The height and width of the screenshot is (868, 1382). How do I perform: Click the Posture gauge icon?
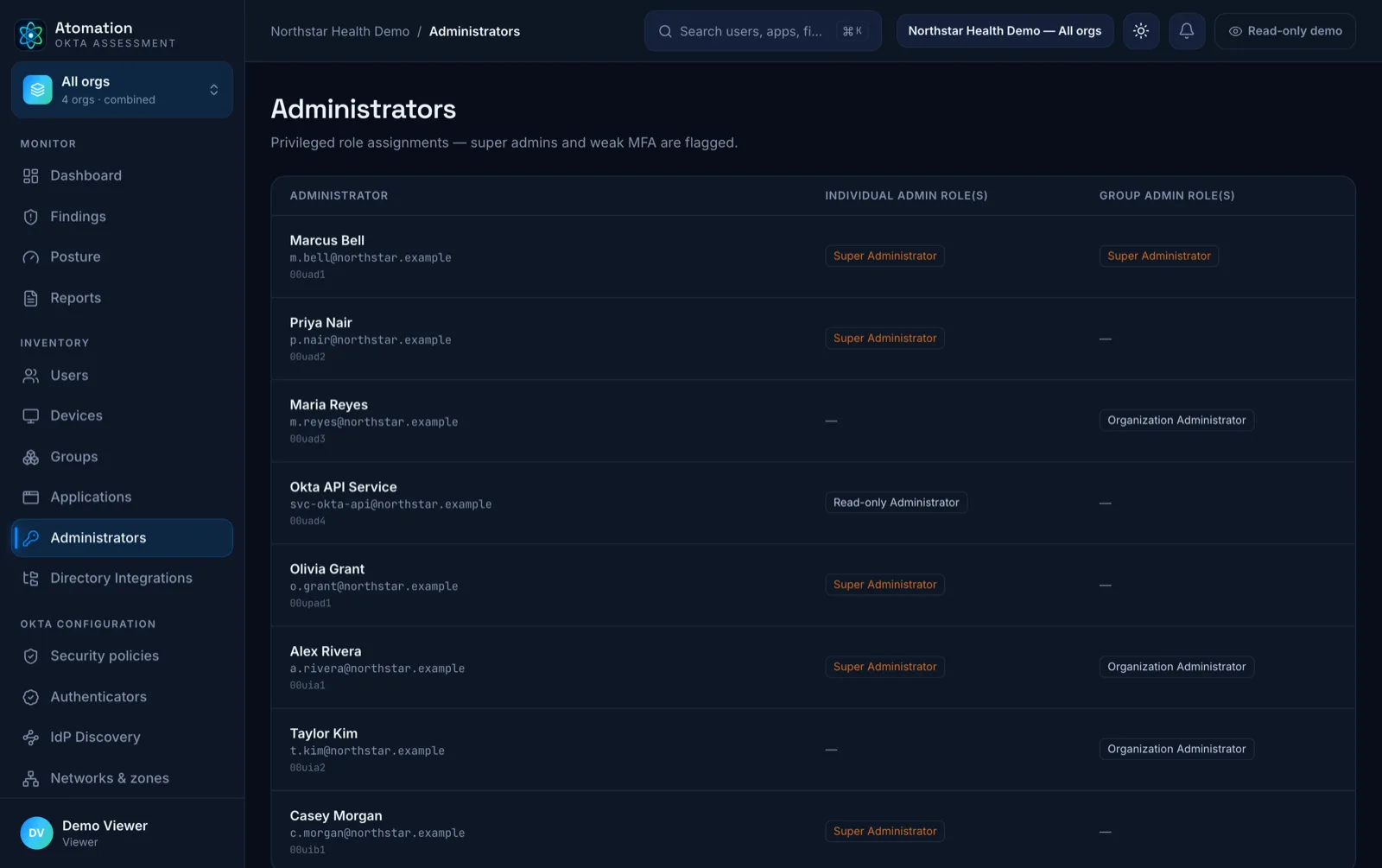tap(31, 257)
